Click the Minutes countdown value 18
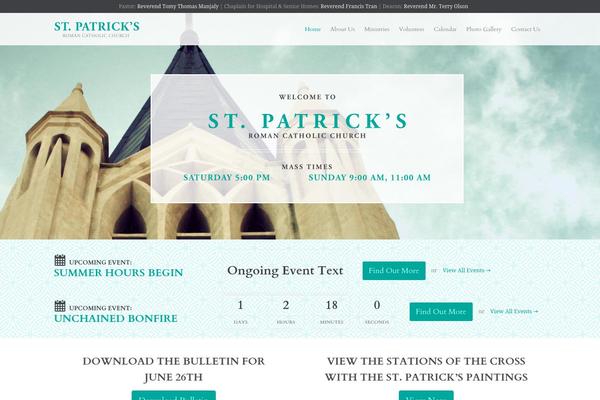The width and height of the screenshot is (600, 400). click(x=331, y=305)
